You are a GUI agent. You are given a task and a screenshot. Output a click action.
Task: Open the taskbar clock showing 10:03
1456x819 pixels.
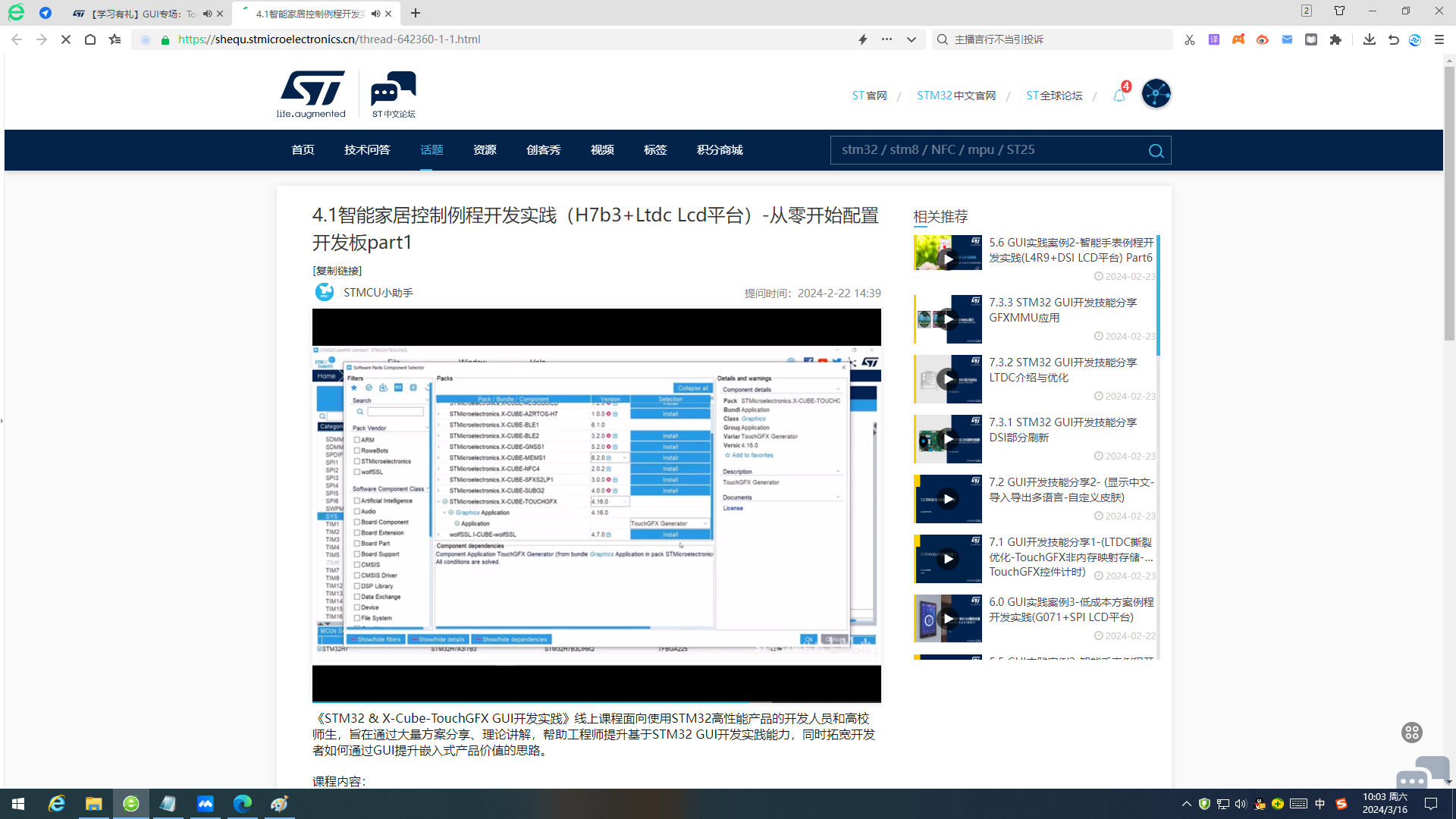[x=1385, y=804]
